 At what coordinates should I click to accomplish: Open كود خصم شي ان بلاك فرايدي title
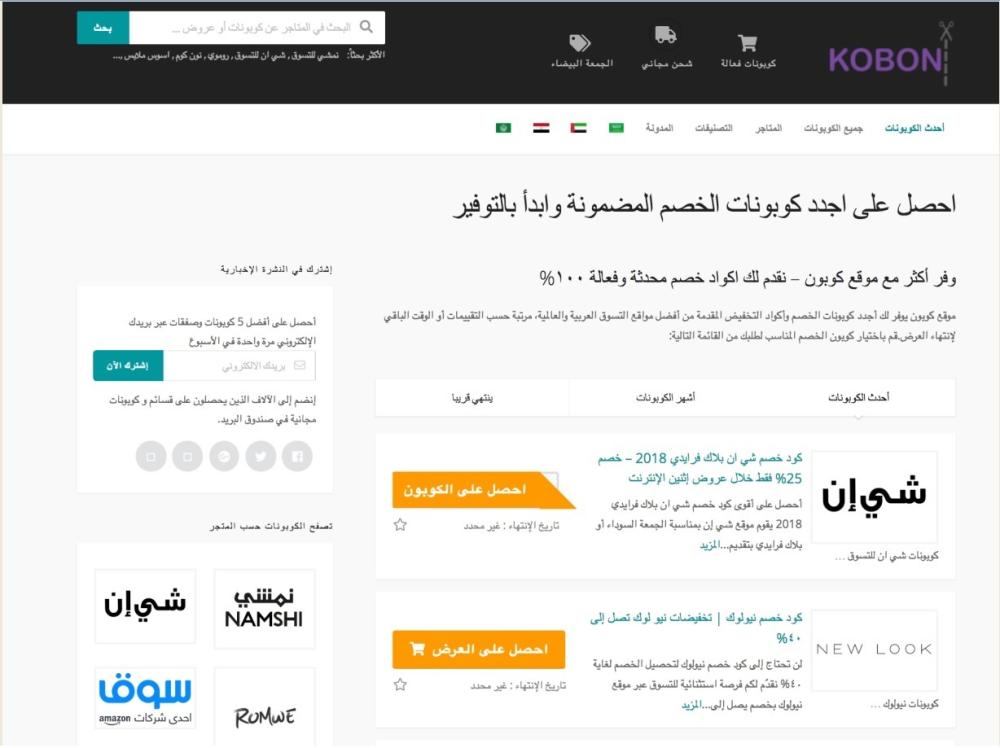pos(700,468)
